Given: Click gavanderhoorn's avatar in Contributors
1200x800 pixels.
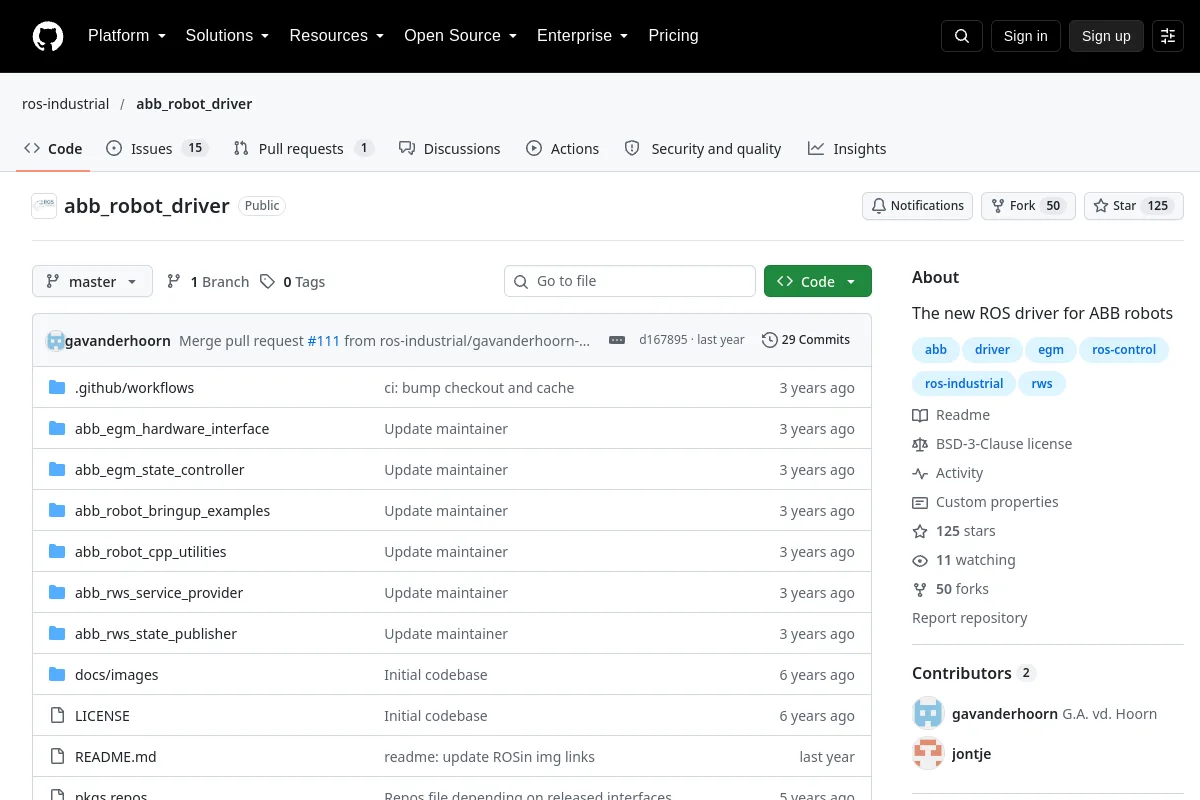Looking at the screenshot, I should [928, 713].
